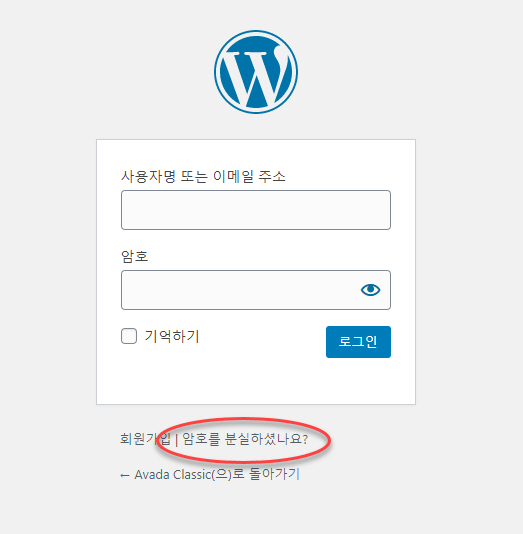Click the WordPress logo

point(256,72)
